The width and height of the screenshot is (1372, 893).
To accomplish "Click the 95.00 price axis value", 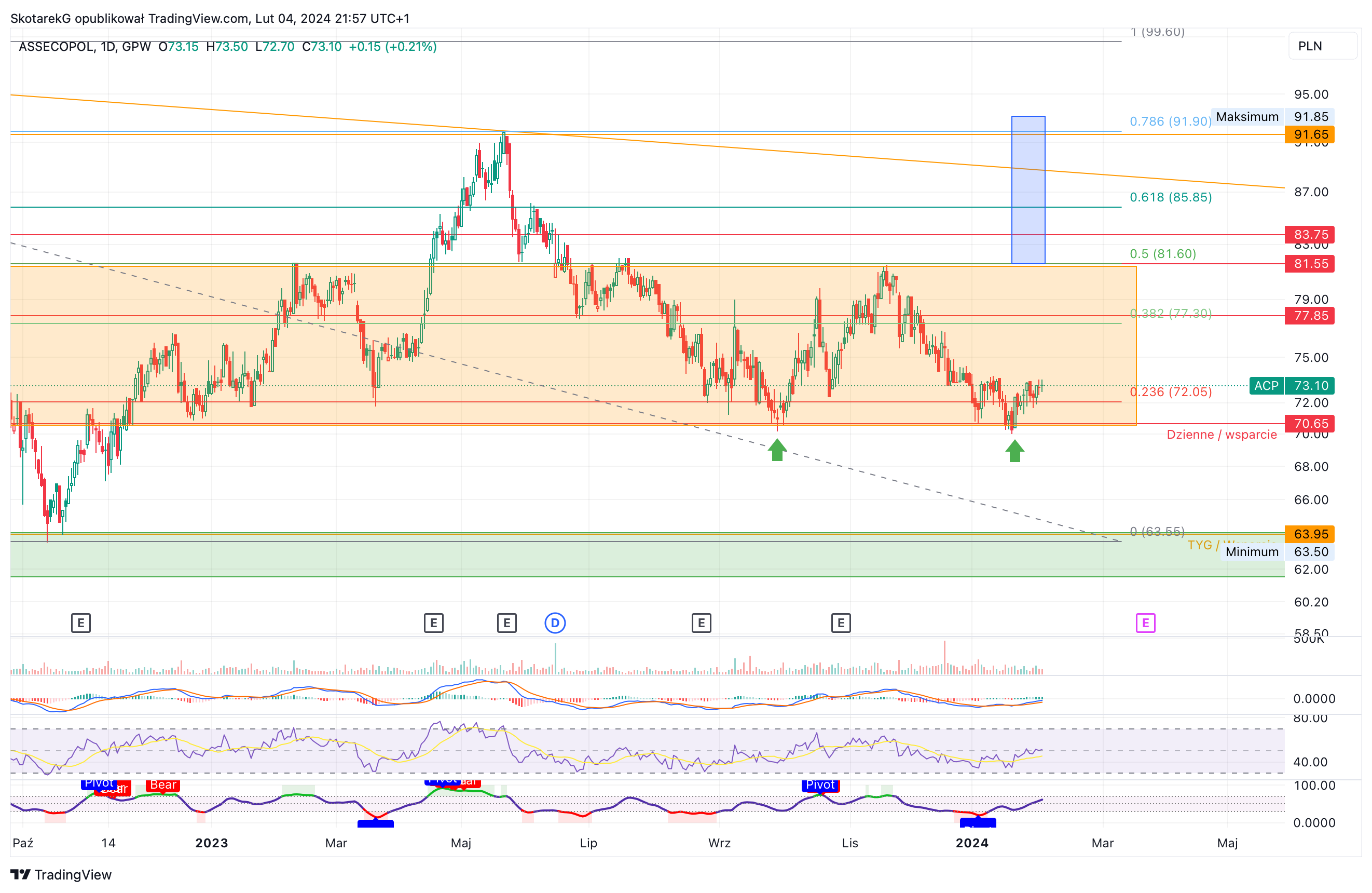I will [1311, 94].
